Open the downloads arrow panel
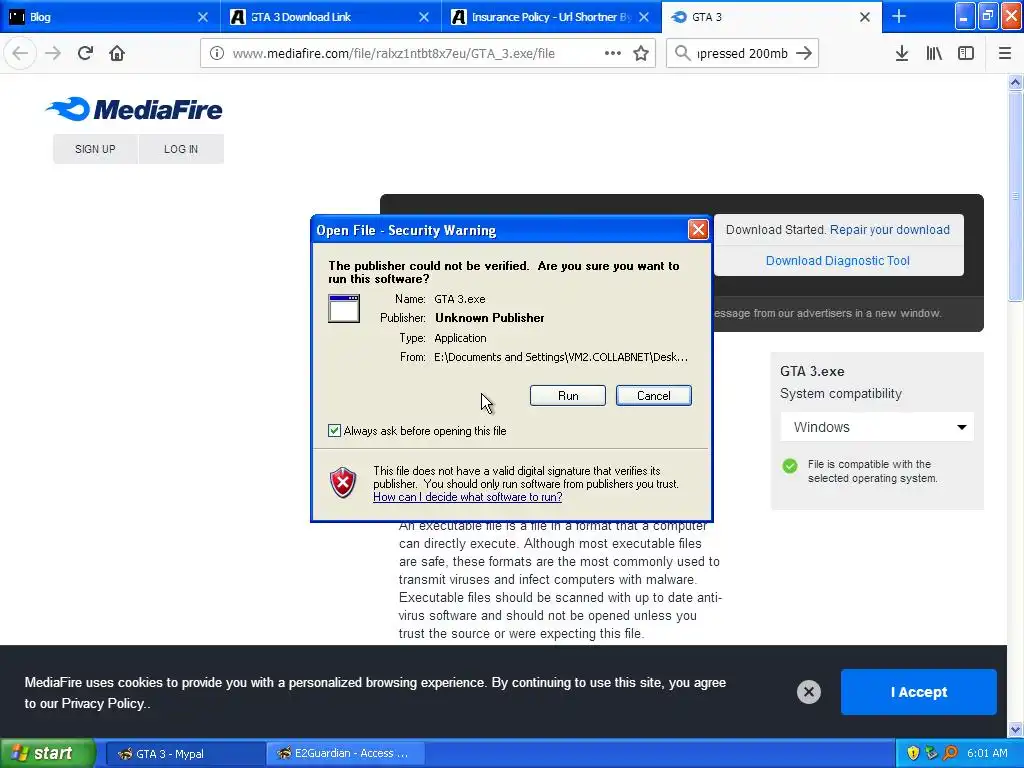Screen dimensions: 1024x768 click(x=902, y=53)
